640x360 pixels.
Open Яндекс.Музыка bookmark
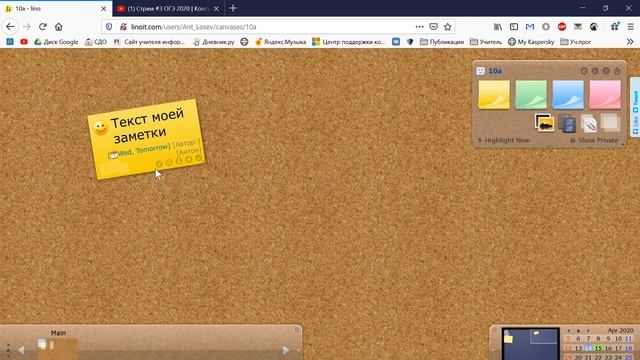pyautogui.click(x=280, y=42)
